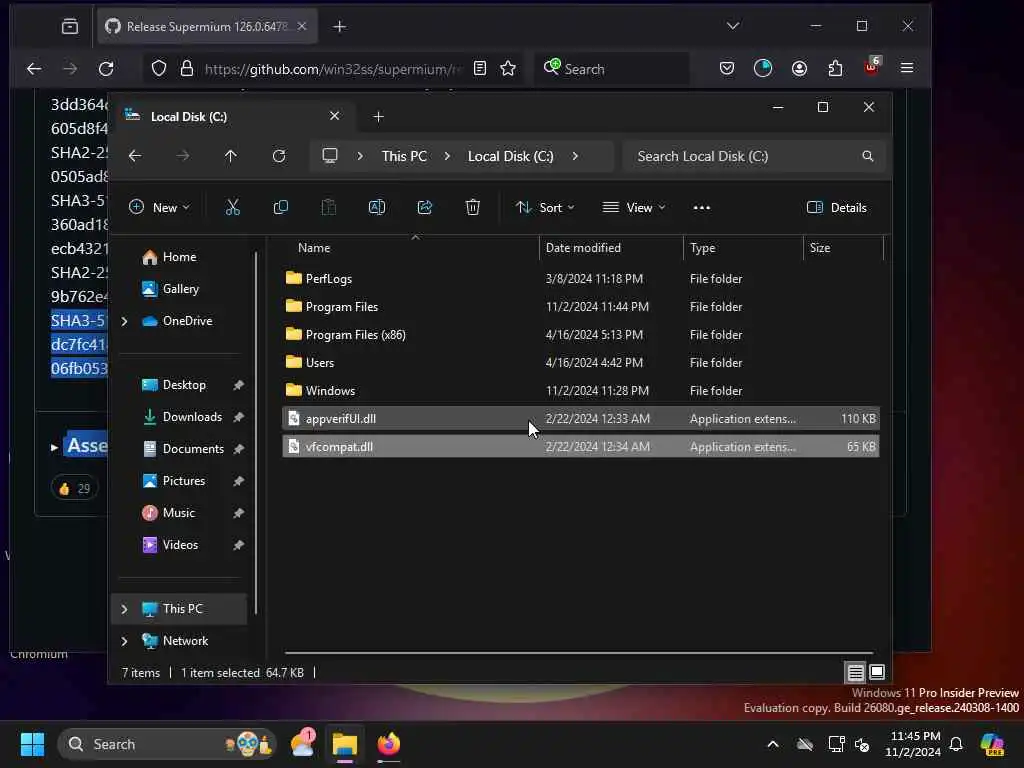The width and height of the screenshot is (1024, 768).
Task: Go back in File Explorer
Action: tap(135, 156)
